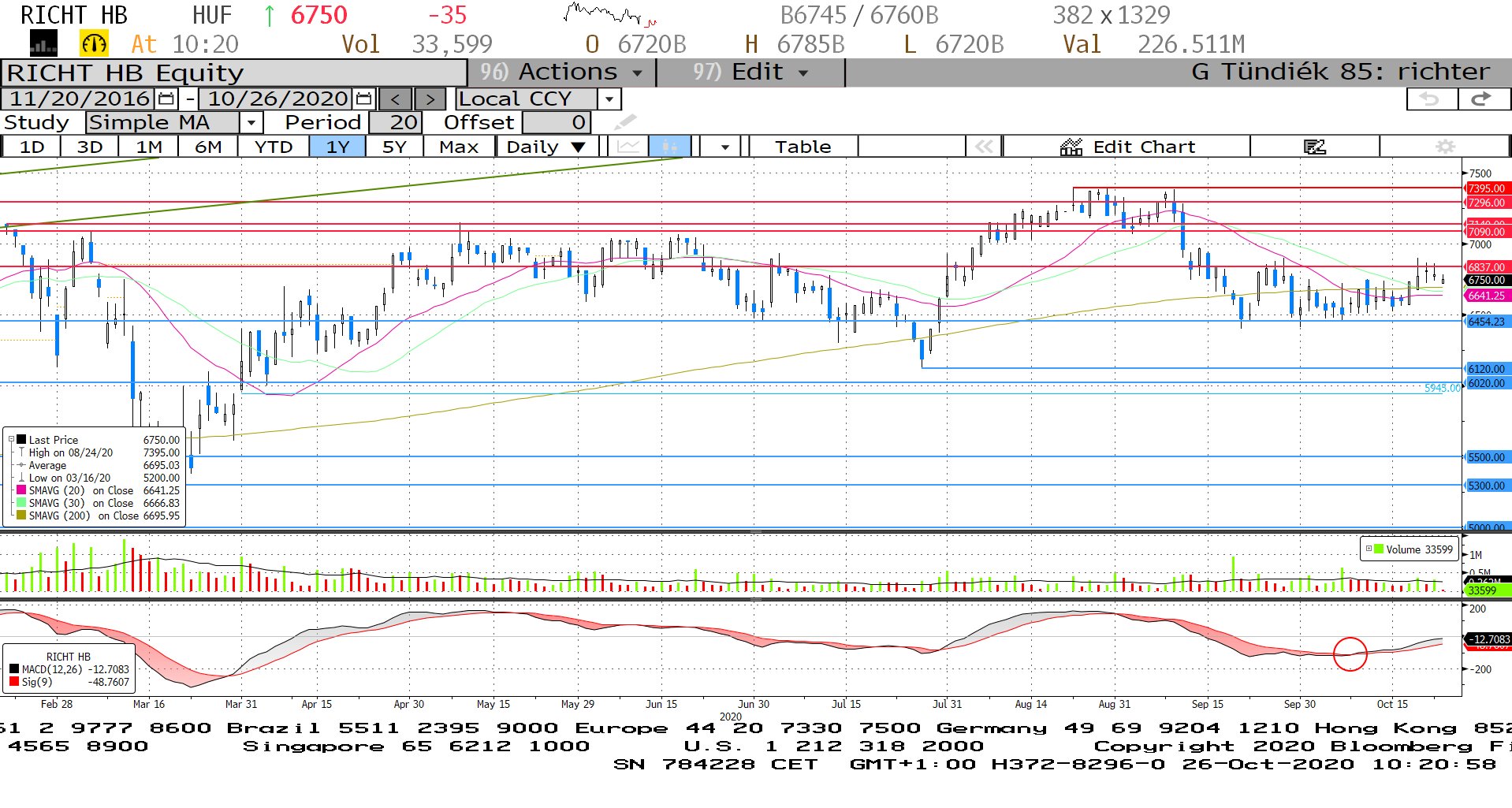The width and height of the screenshot is (1512, 808).
Task: Click the 5500.00 blue level label
Action: [1487, 457]
